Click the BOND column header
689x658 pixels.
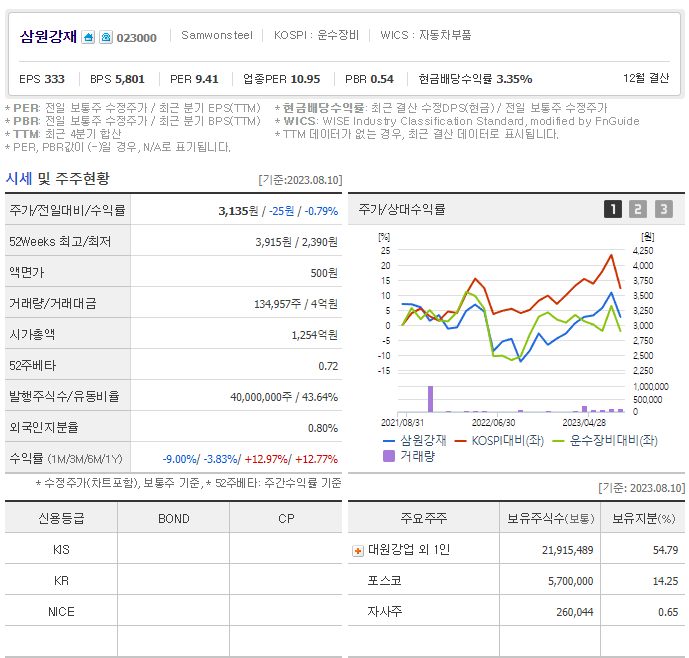[x=174, y=518]
